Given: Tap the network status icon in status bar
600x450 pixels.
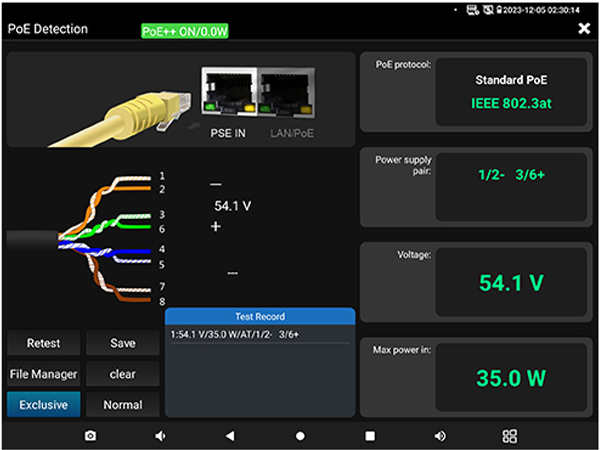Looking at the screenshot, I should [x=473, y=10].
